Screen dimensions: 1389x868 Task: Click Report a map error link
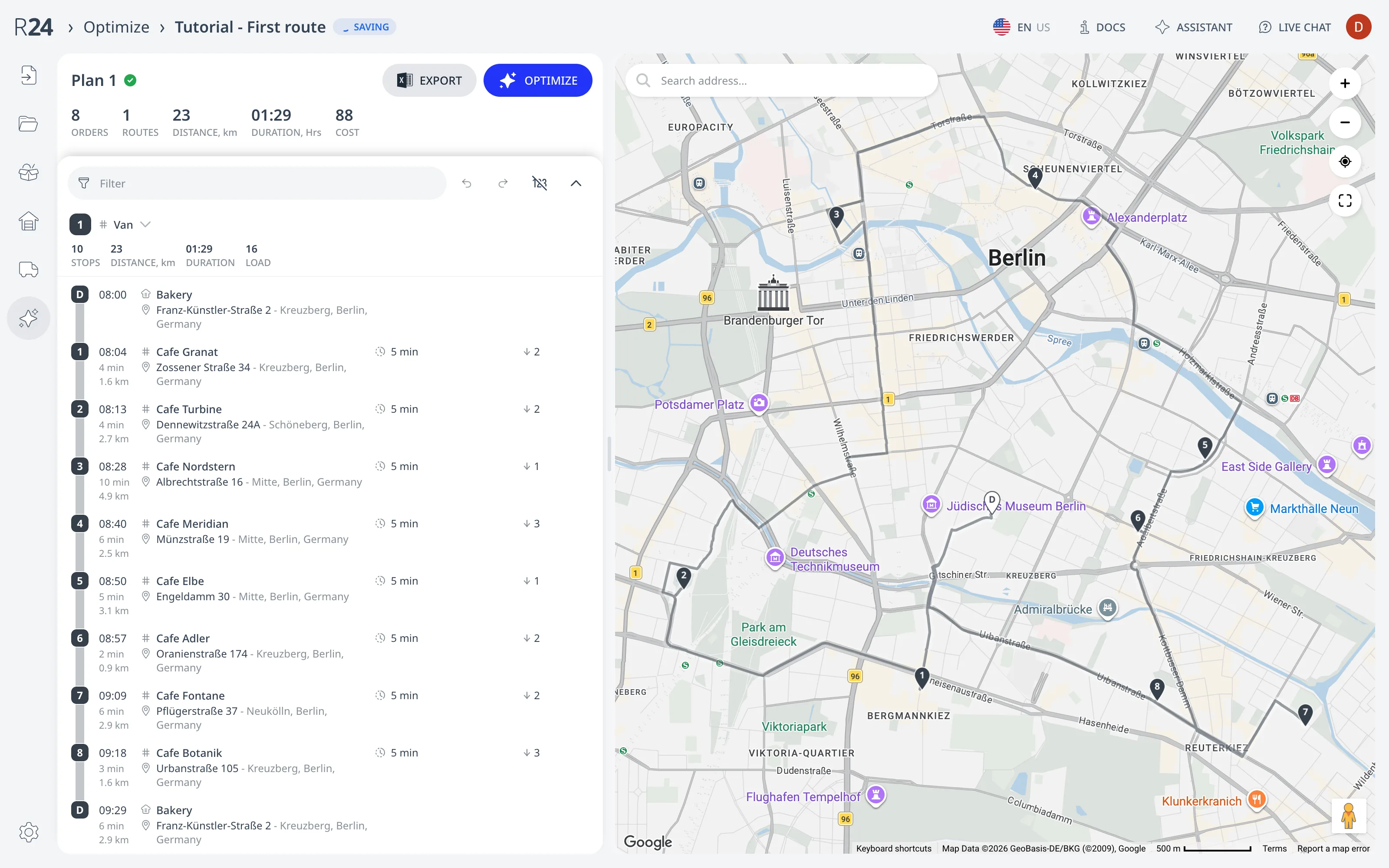pos(1333,848)
